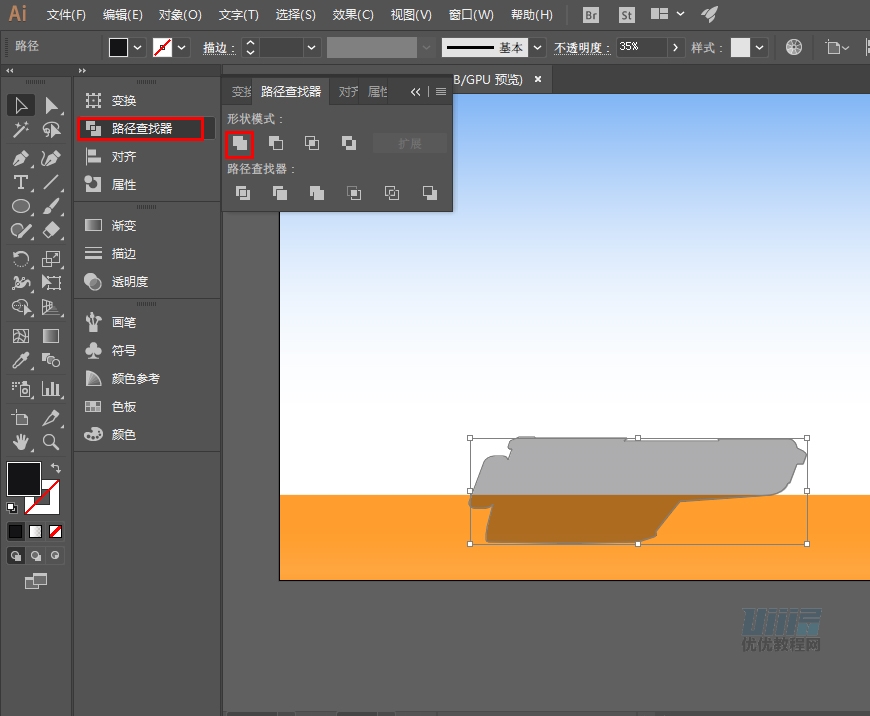Click Minus Front in Pathfinder panel
This screenshot has height=716, width=870.
point(276,144)
